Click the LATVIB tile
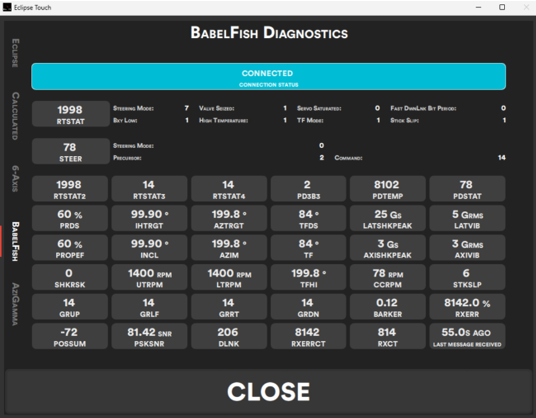536x418 pixels. coord(467,218)
